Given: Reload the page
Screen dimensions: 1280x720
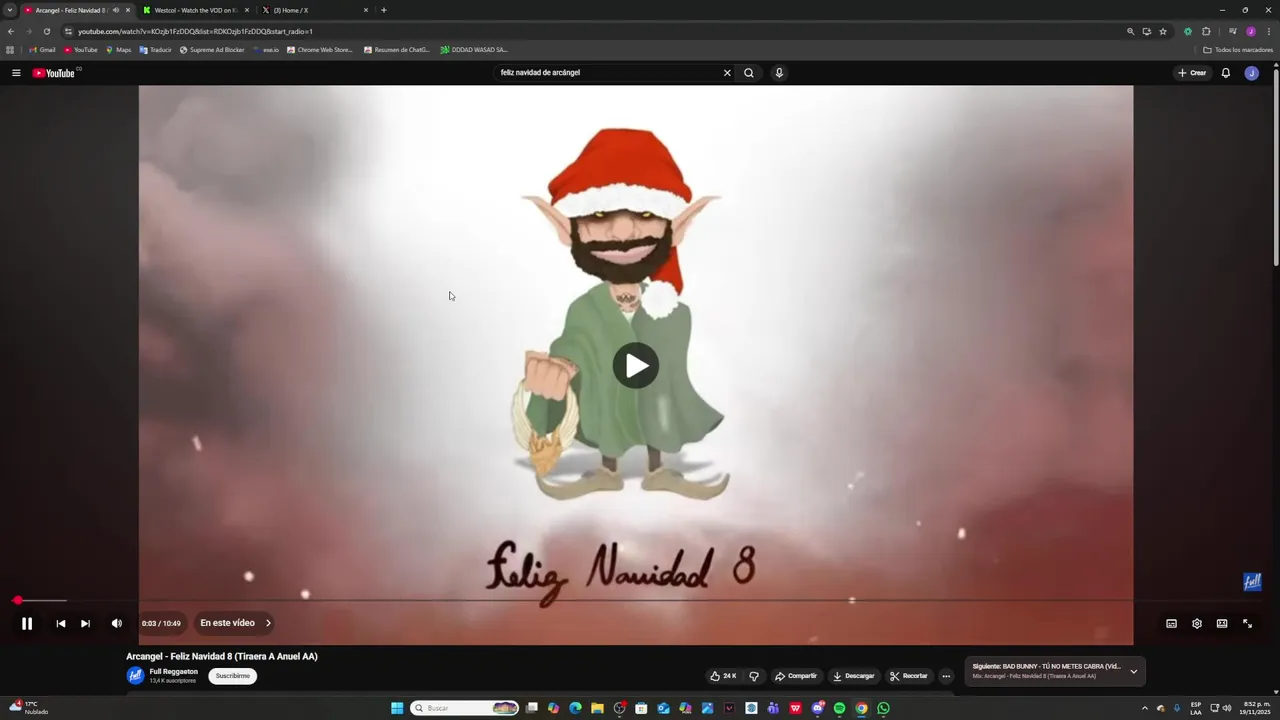Looking at the screenshot, I should 46,31.
